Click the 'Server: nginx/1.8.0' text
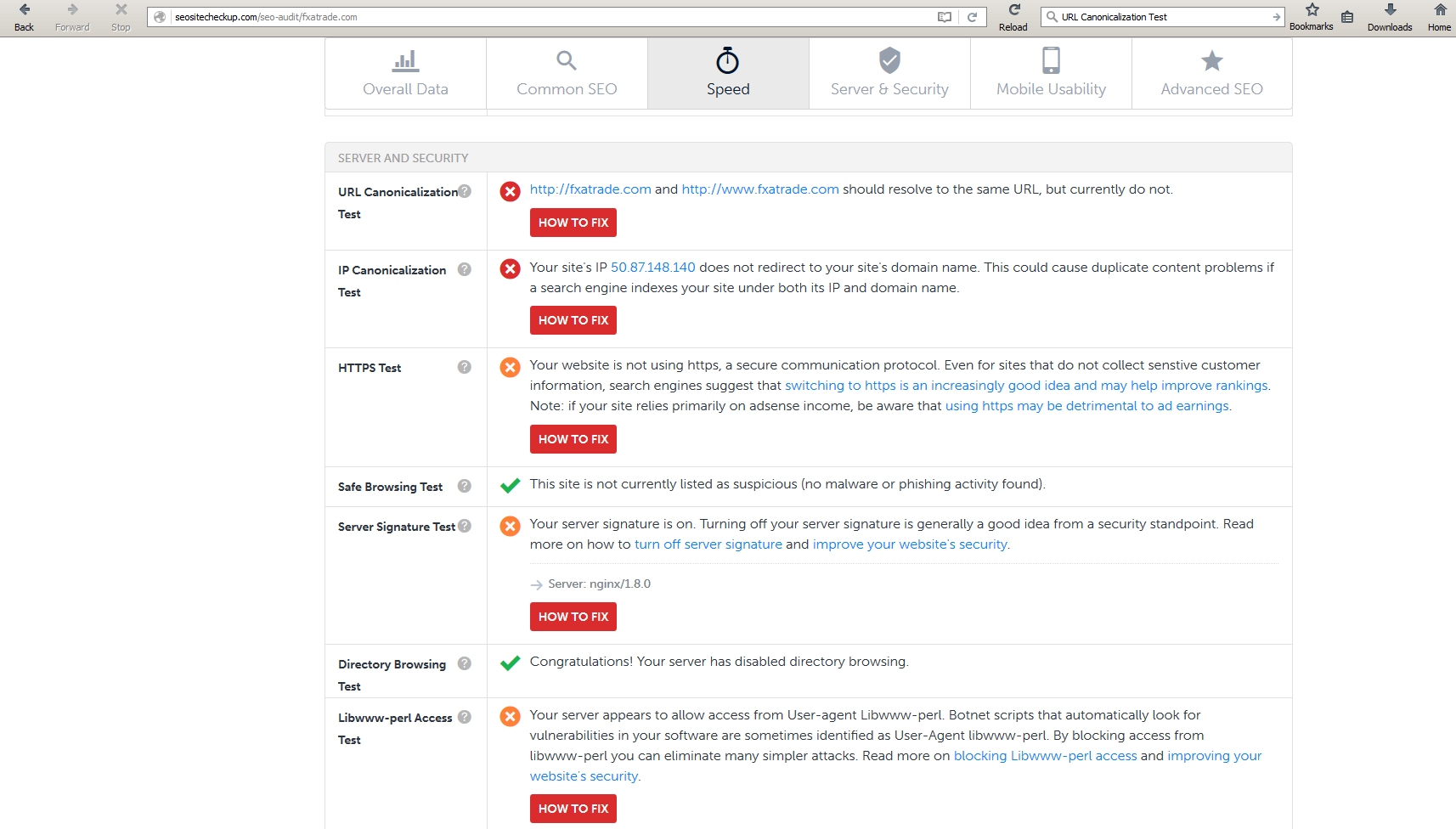 pos(600,584)
